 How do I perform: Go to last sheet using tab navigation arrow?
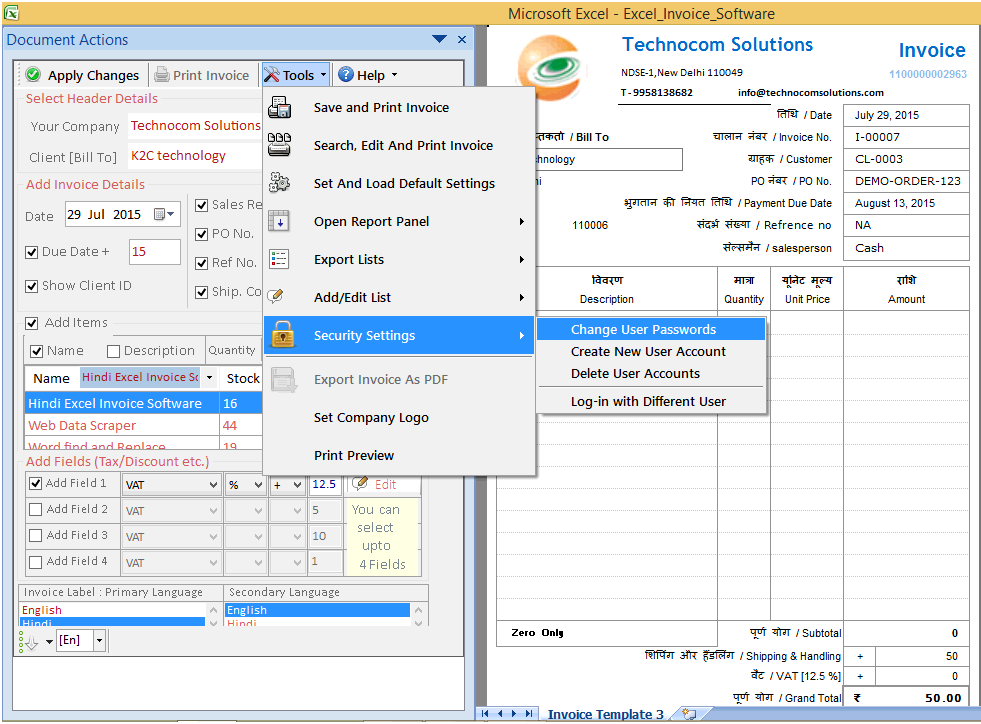coord(529,714)
